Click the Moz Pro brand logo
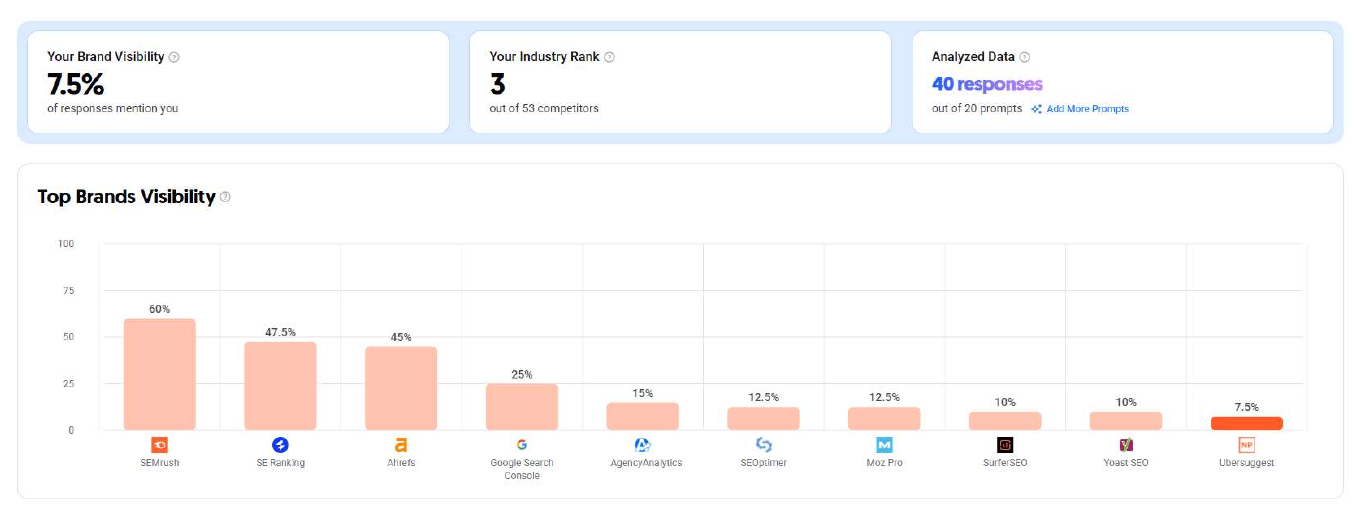Image resolution: width=1358 pixels, height=519 pixels. click(884, 445)
